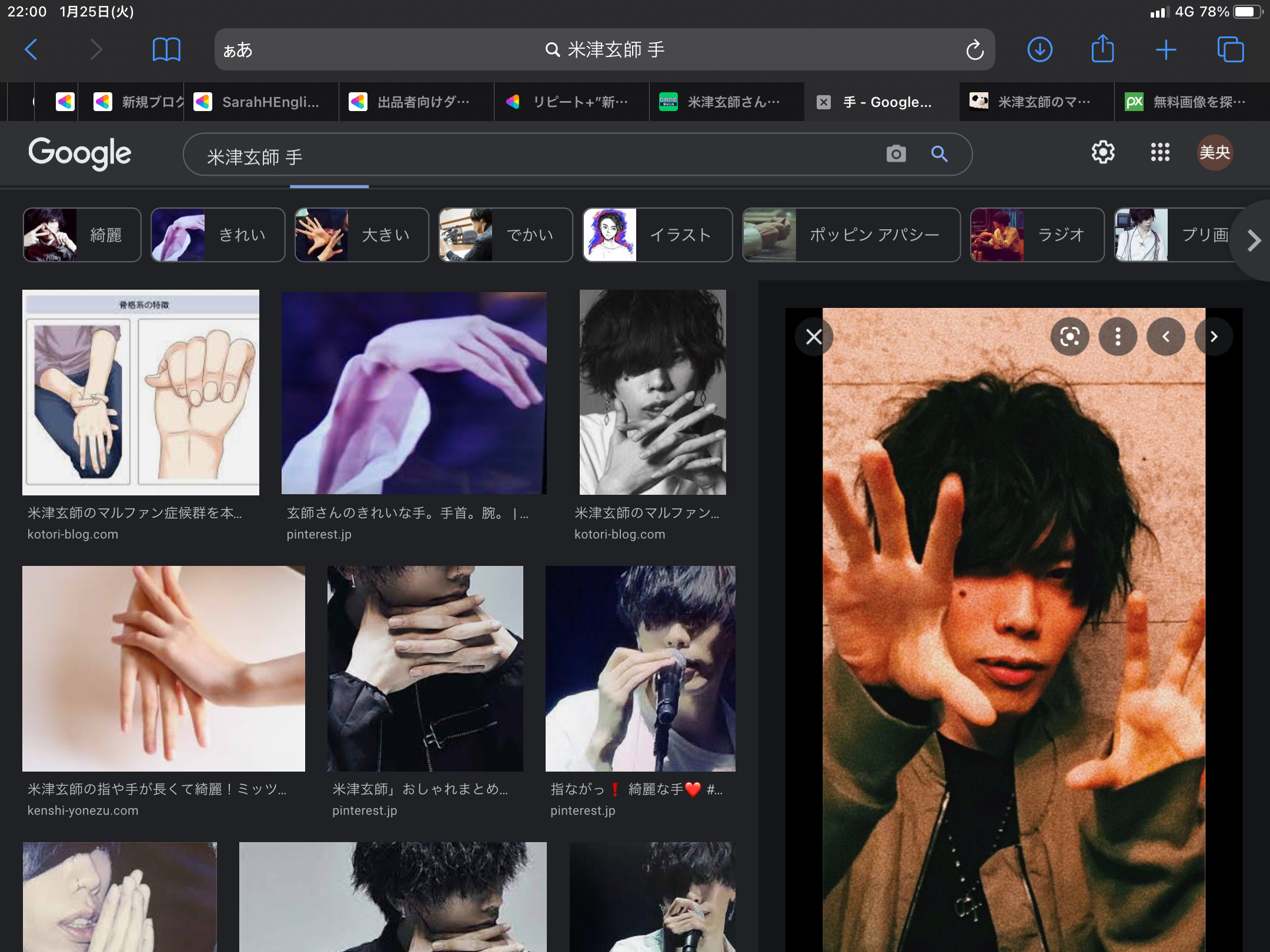This screenshot has height=952, width=1270.
Task: Tap the Safari bookmarks book icon
Action: click(x=166, y=50)
